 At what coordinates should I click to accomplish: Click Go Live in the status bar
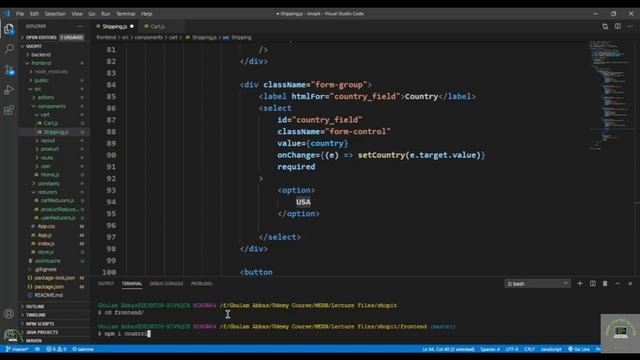tap(579, 349)
